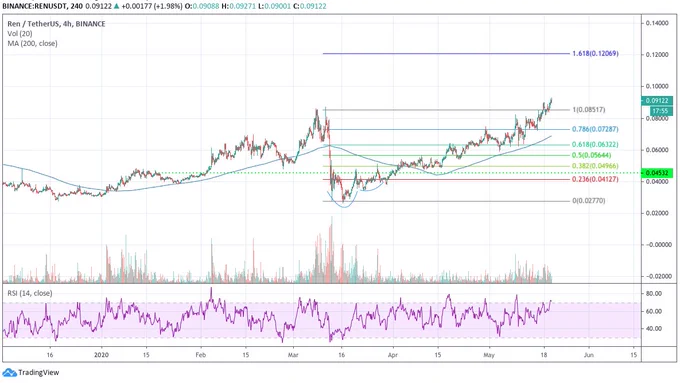
Task: Click the C:0.09122 close value in header
Action: 310,6
